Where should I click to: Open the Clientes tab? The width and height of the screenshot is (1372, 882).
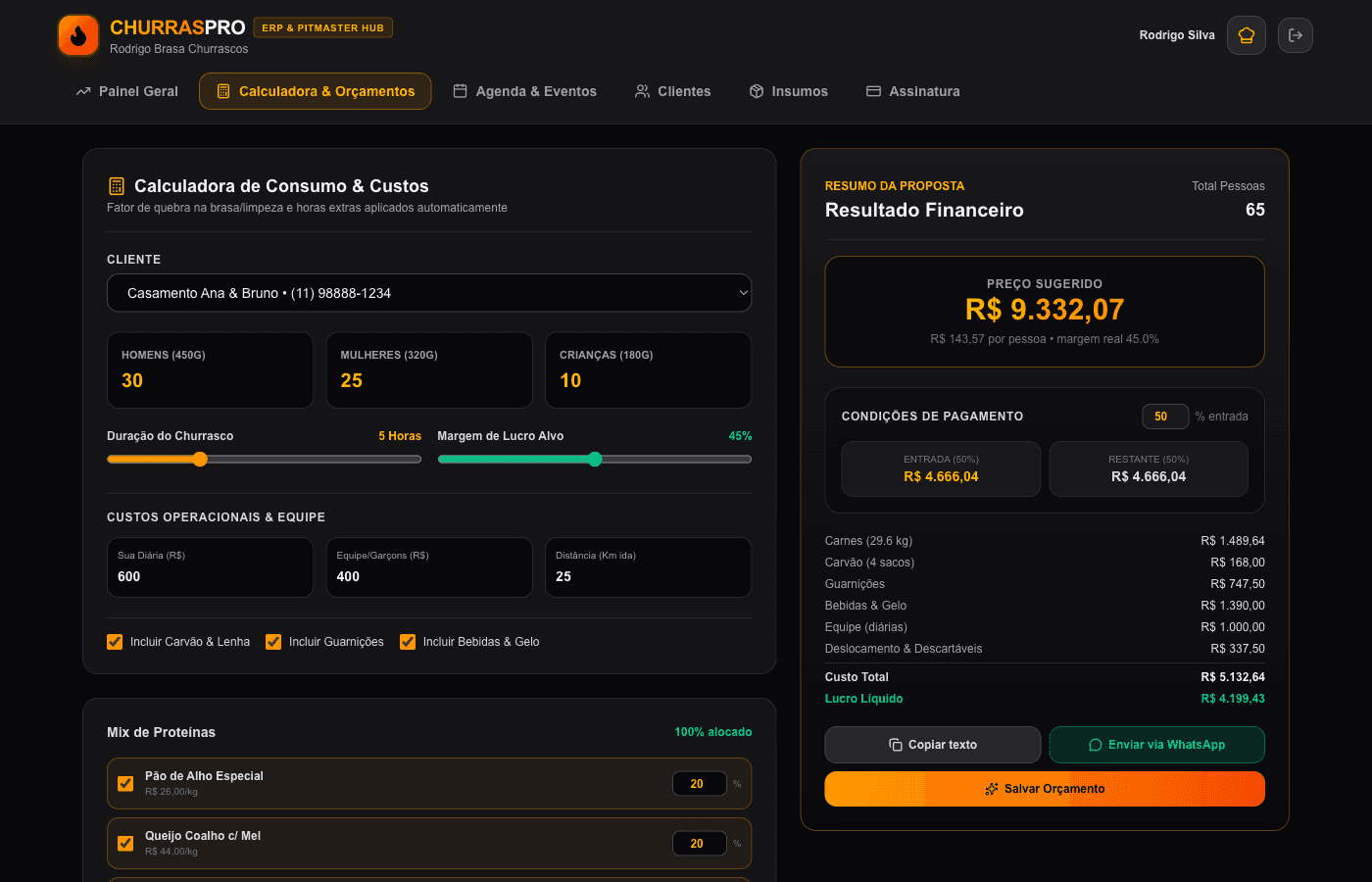pos(672,91)
